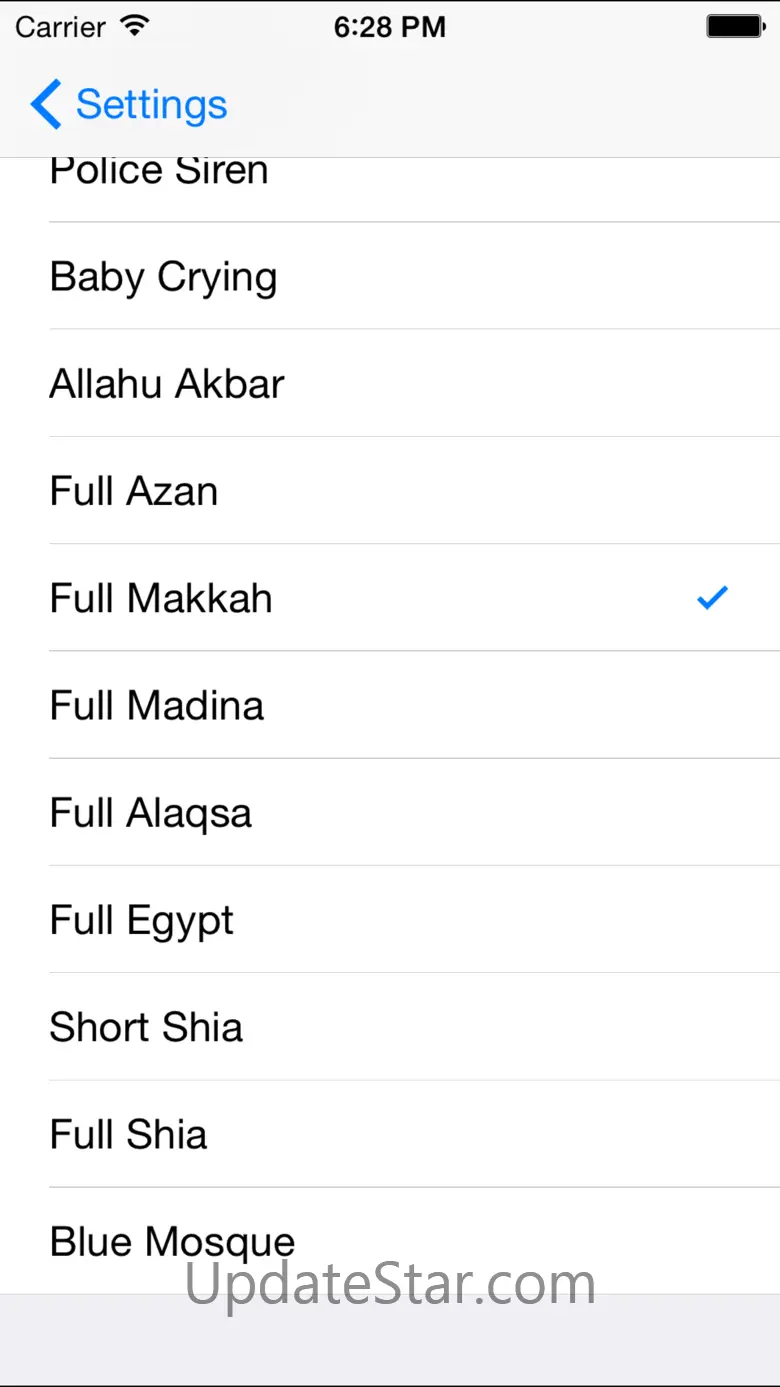Click the Carrier text in status bar
The height and width of the screenshot is (1387, 780).
pyautogui.click(x=60, y=27)
